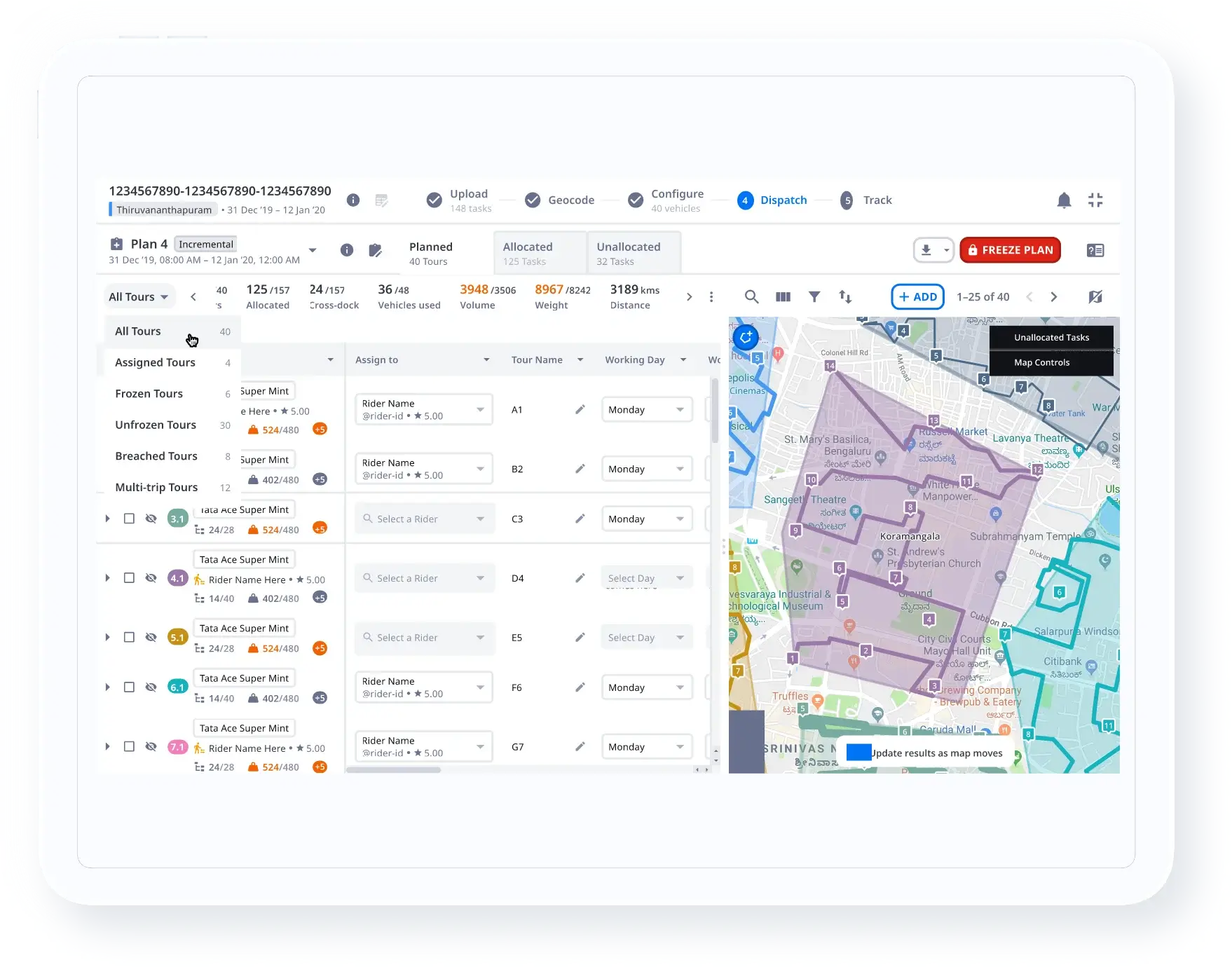Open the filter icon

[814, 296]
